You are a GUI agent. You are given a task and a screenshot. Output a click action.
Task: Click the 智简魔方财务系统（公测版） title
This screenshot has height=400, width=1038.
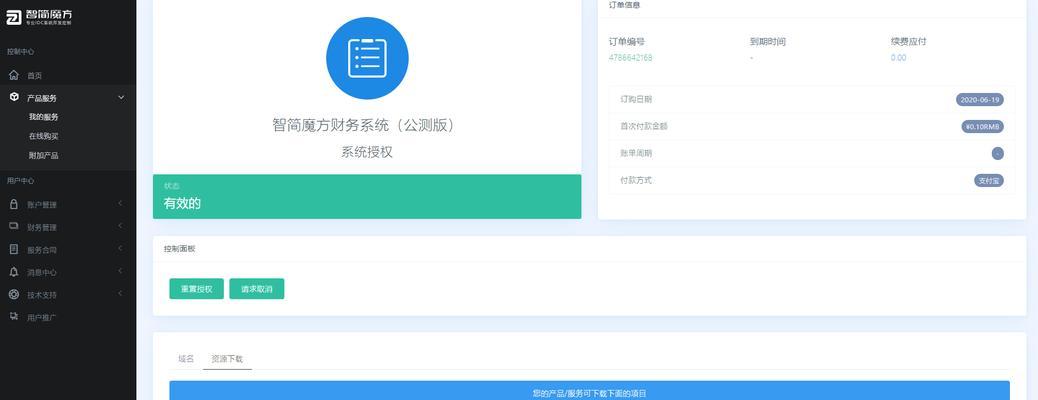(x=367, y=125)
